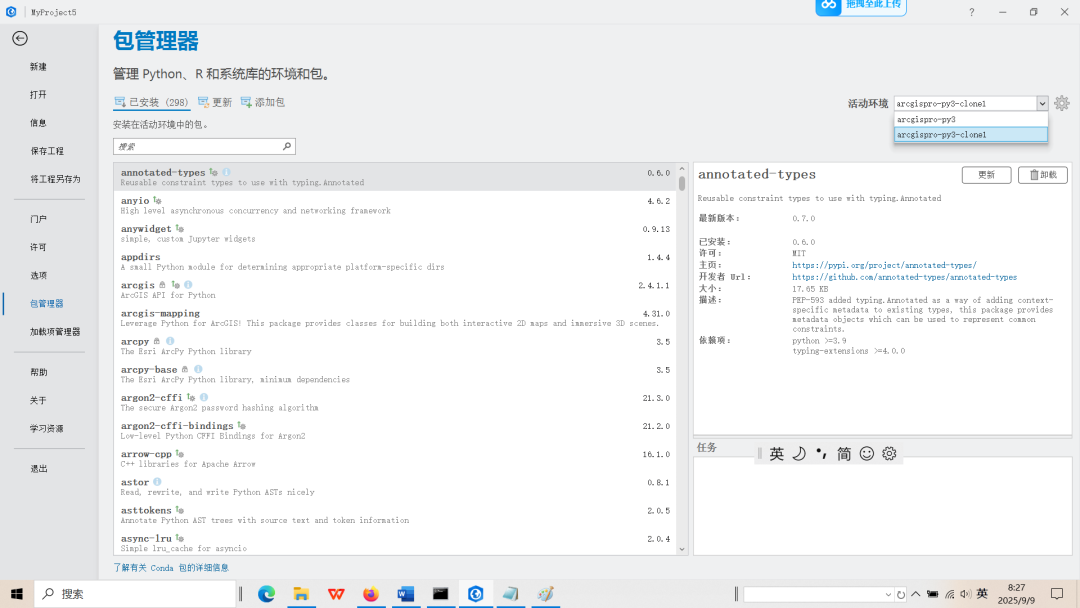Switch to the 更新 tab
Screen dimensions: 1080x608
pos(215,102)
